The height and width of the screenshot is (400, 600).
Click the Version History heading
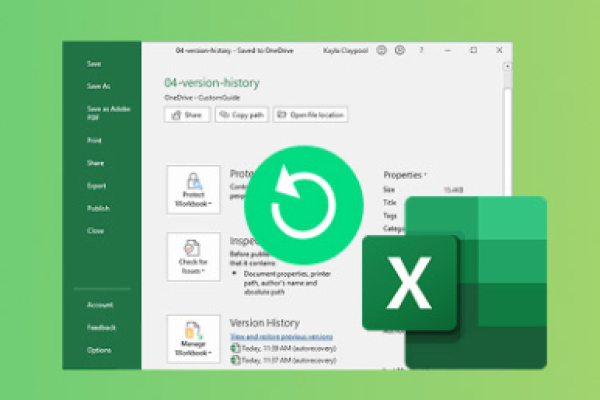265,323
